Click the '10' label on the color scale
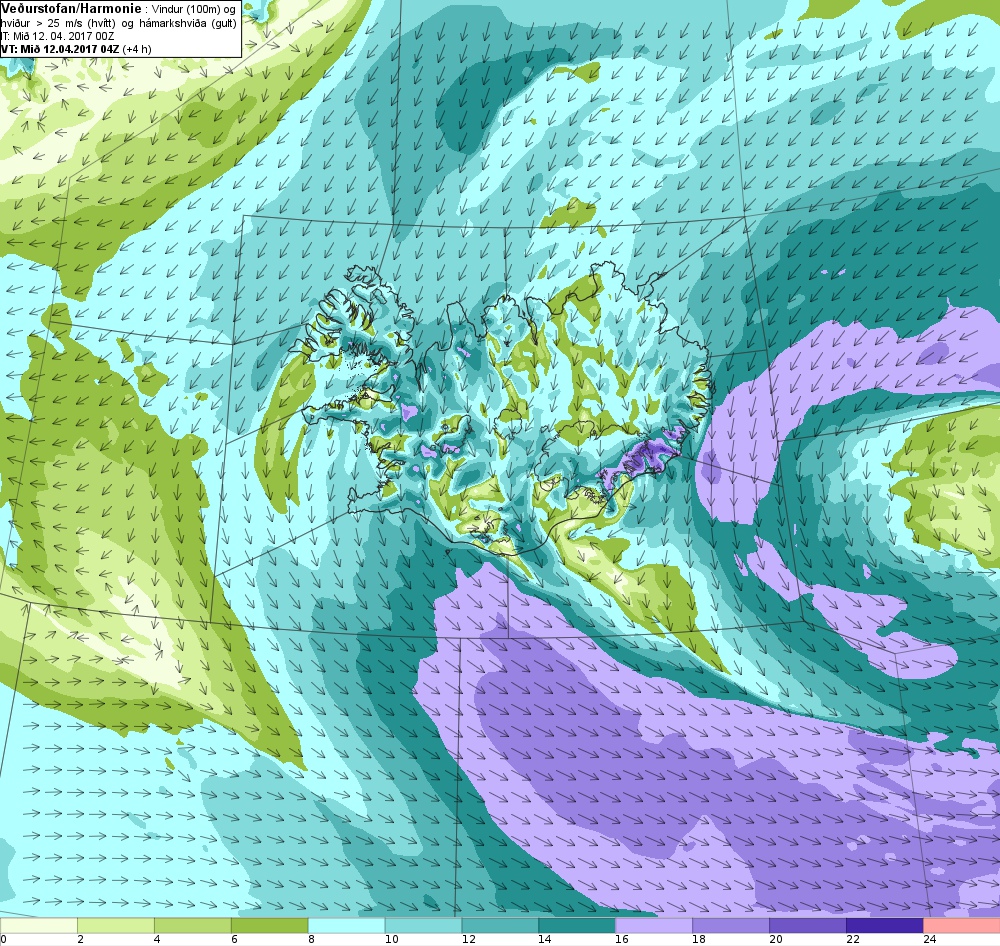This screenshot has height=946, width=1000. click(391, 940)
